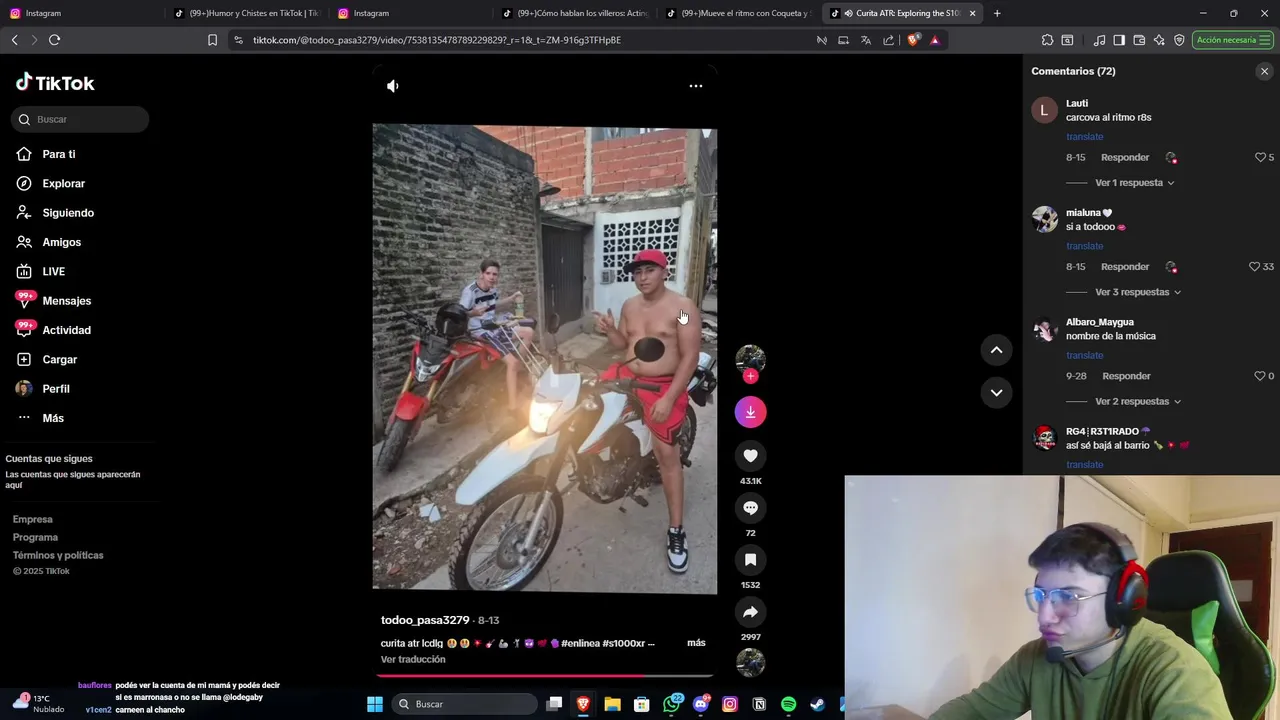Click Acción necesaria button
The width and height of the screenshot is (1280, 720).
[x=1232, y=40]
